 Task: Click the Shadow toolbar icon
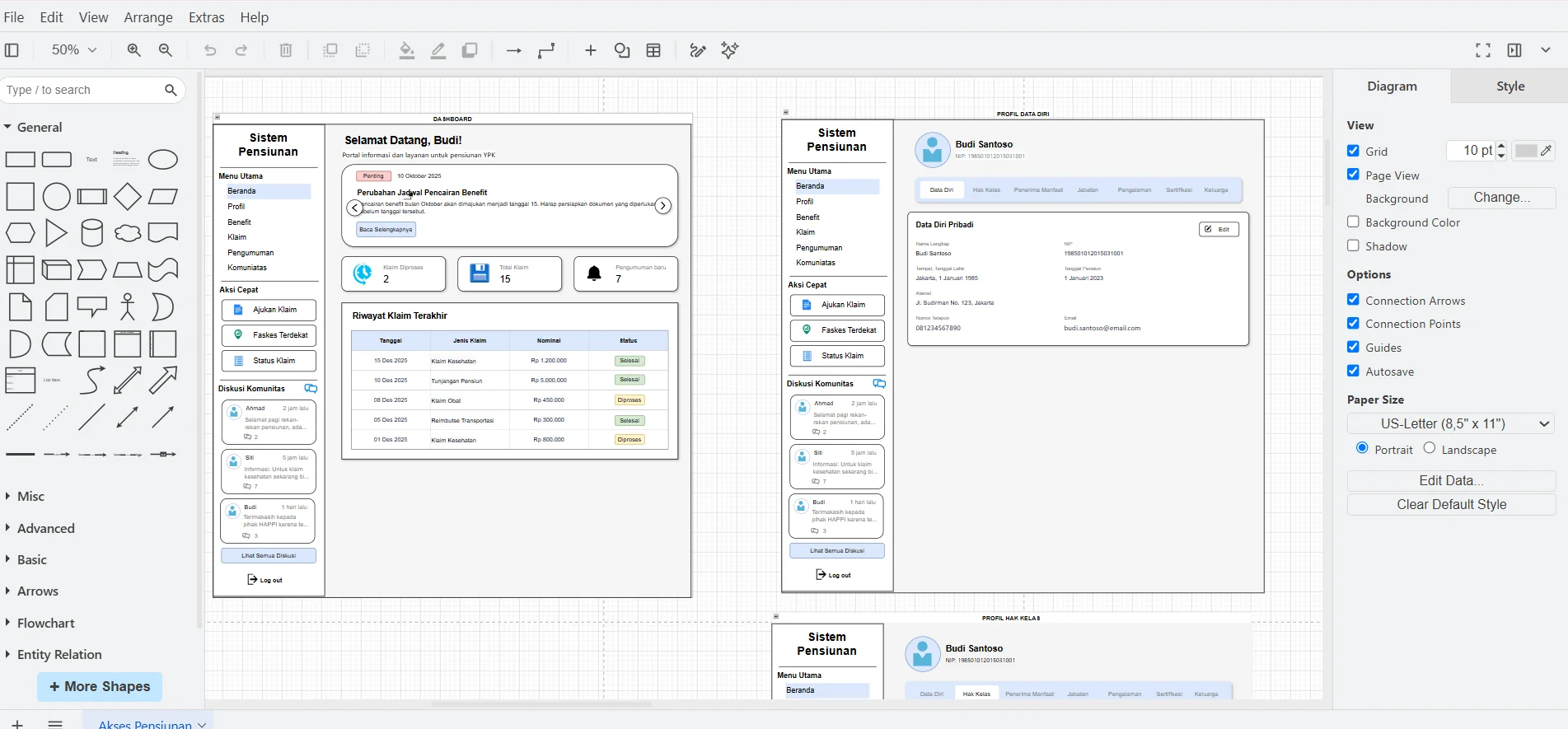[470, 50]
